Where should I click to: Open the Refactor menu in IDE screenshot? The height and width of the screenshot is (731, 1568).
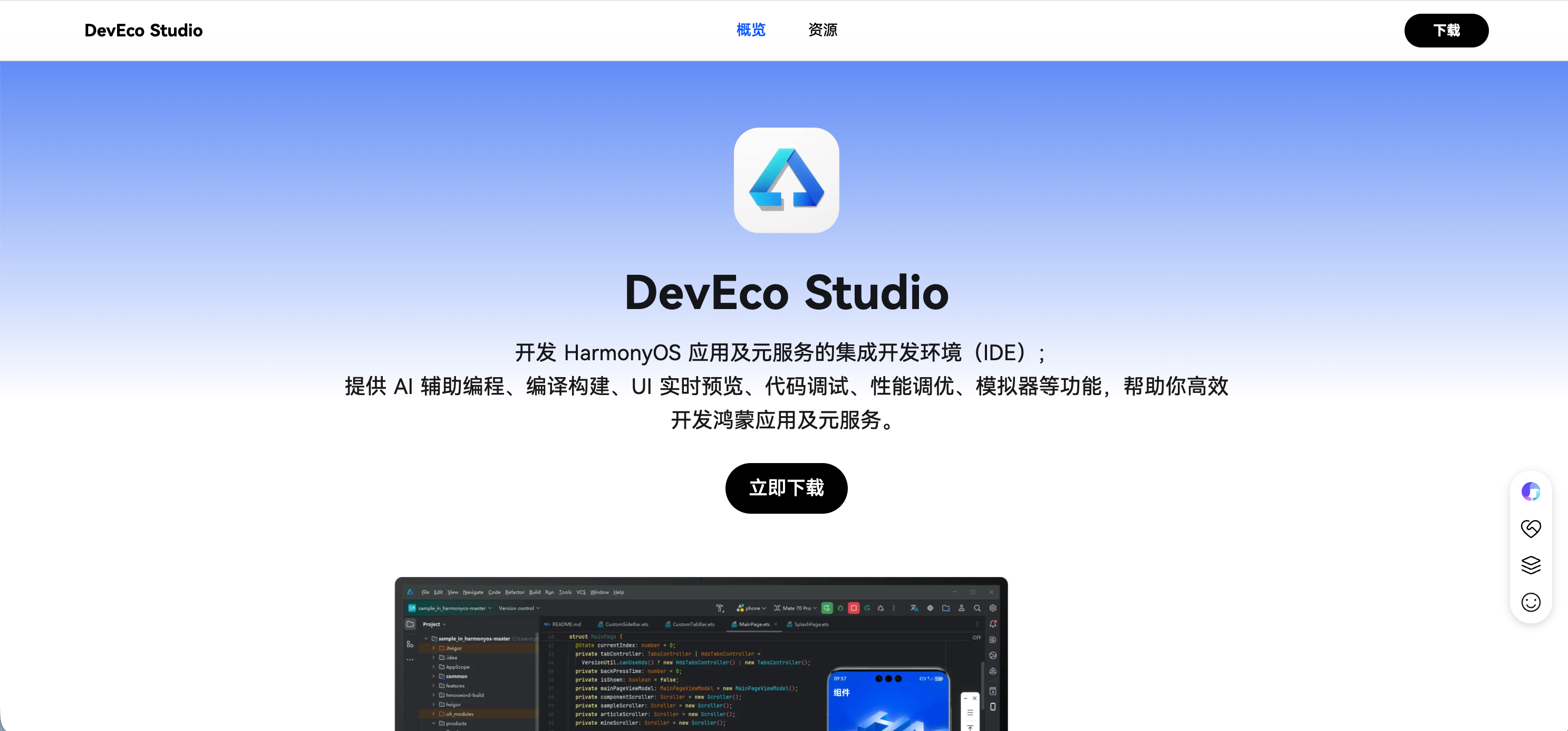pos(515,592)
